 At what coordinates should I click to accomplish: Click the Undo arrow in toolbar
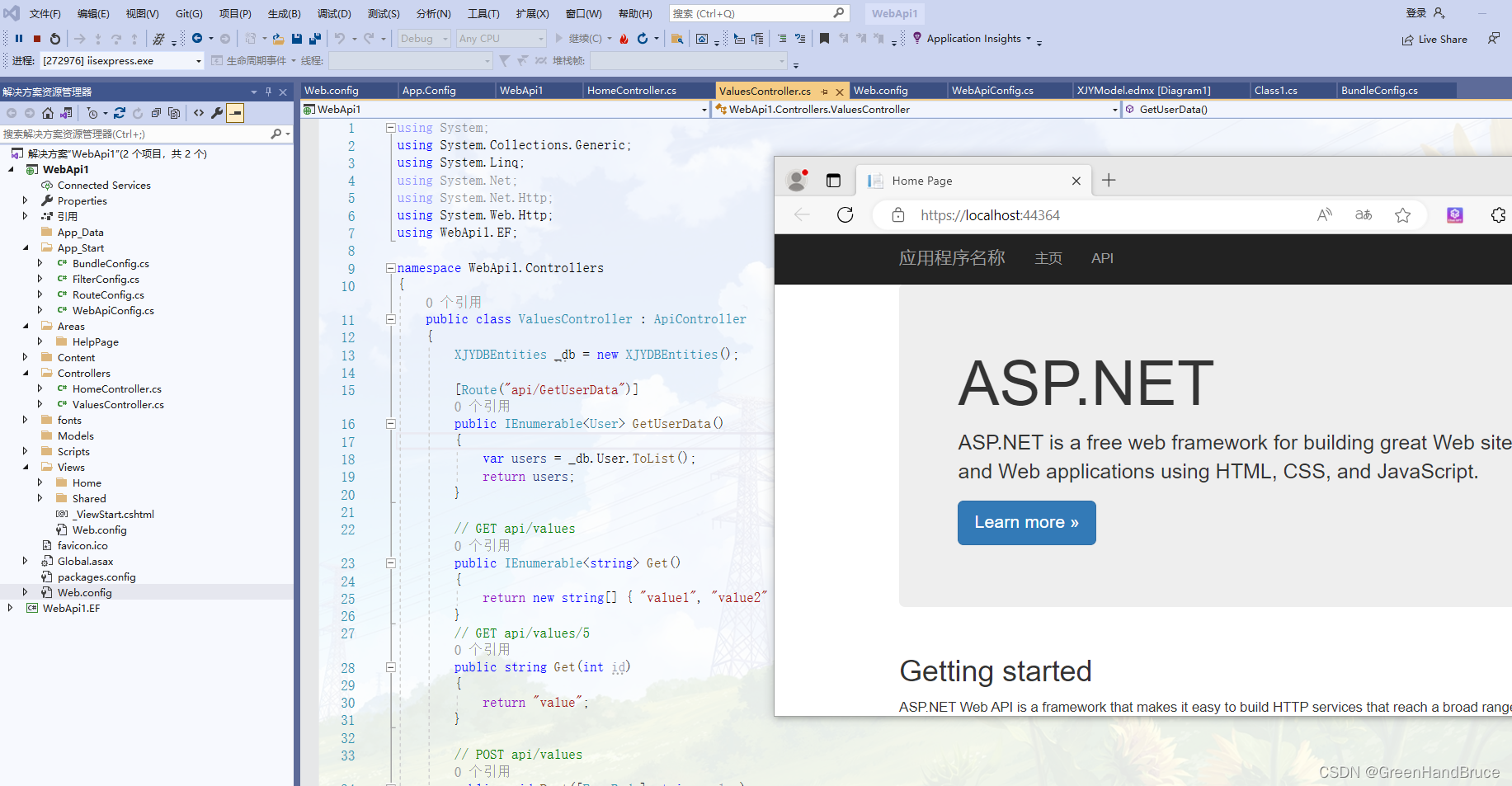[x=339, y=39]
